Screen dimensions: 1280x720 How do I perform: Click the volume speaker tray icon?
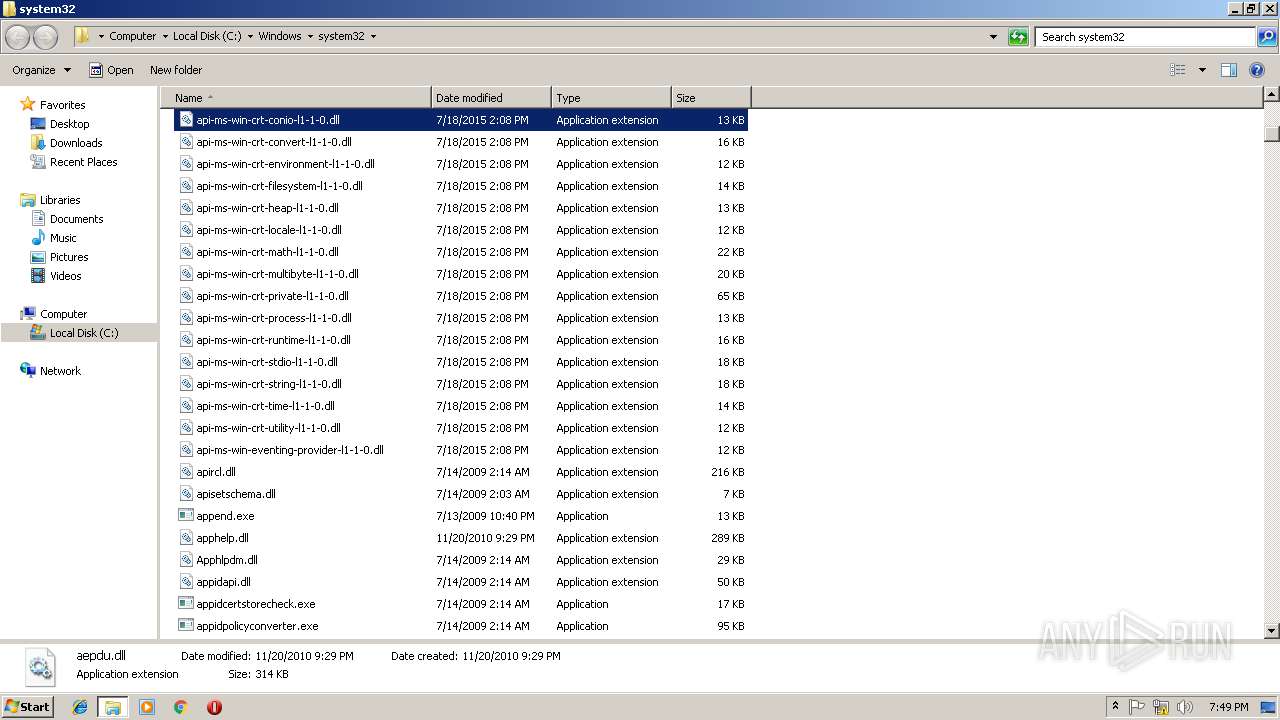1185,707
